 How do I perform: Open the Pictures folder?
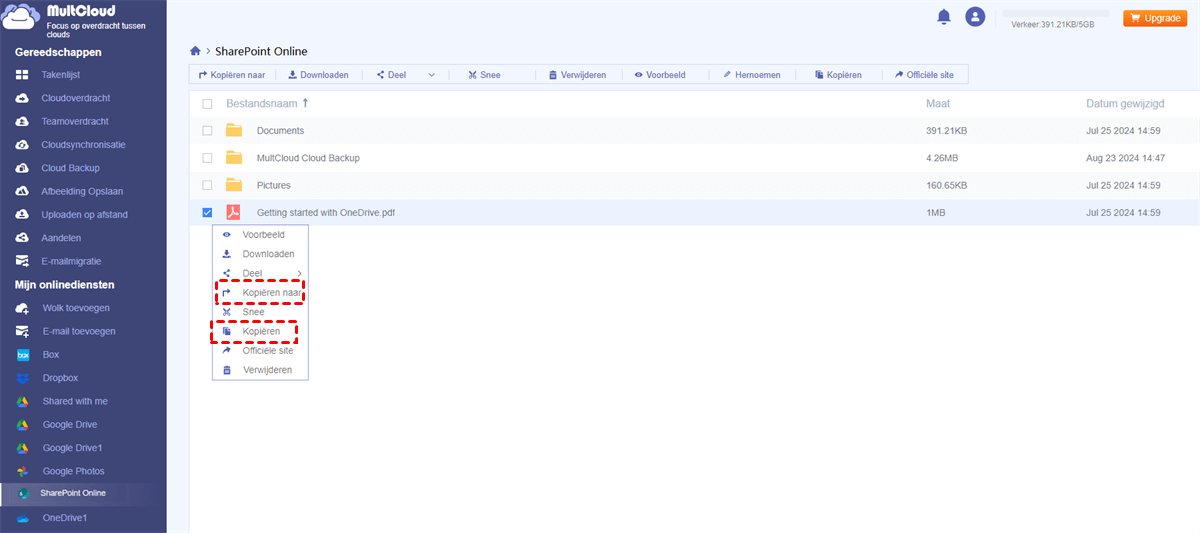tap(274, 185)
